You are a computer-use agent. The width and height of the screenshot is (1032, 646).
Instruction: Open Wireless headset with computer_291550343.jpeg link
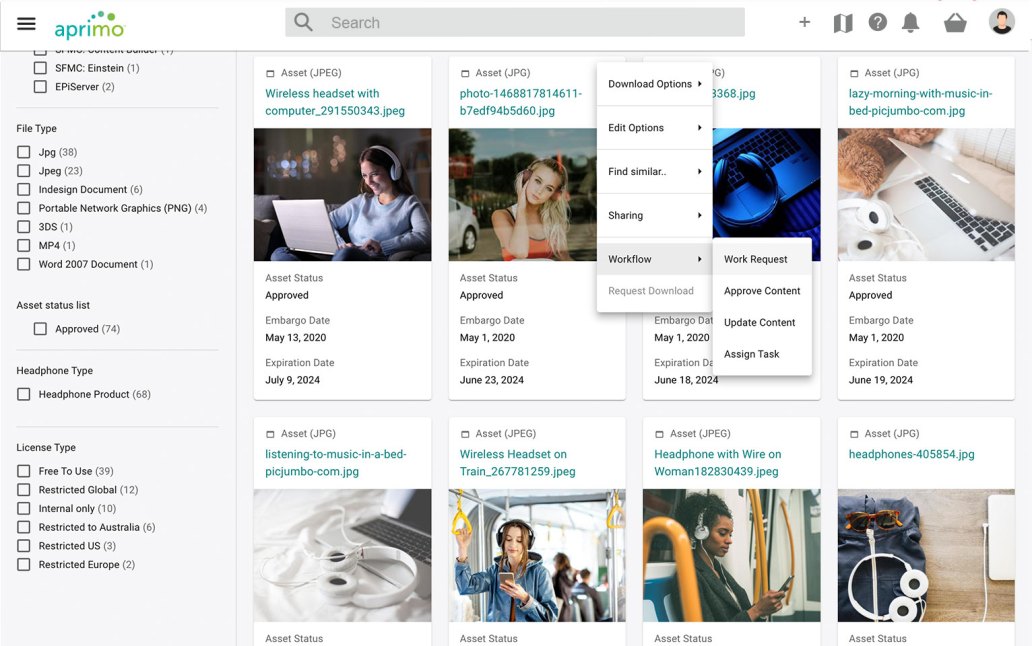coord(334,102)
